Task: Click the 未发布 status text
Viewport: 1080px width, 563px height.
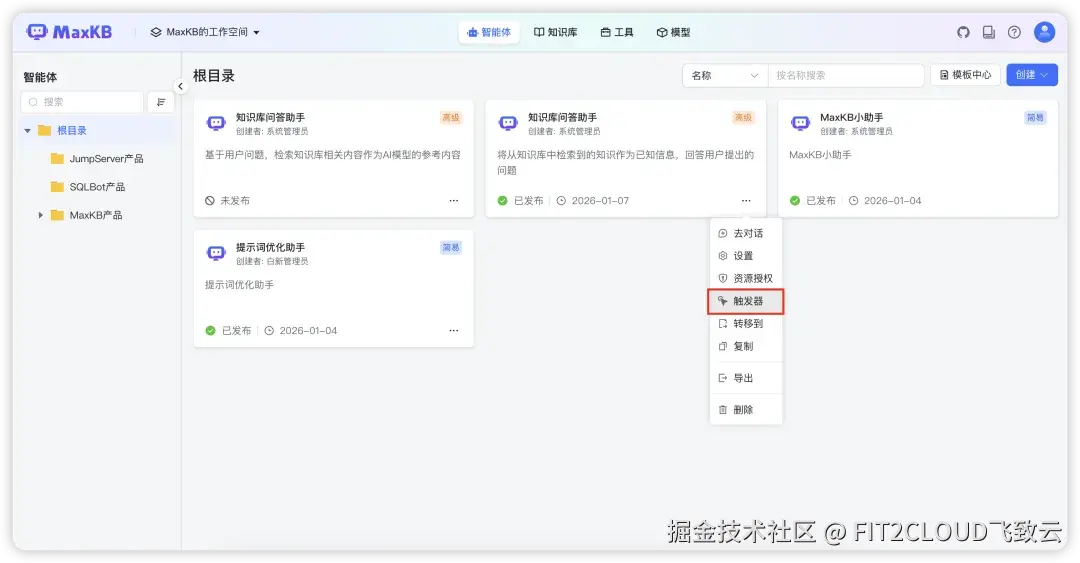Action: [235, 201]
